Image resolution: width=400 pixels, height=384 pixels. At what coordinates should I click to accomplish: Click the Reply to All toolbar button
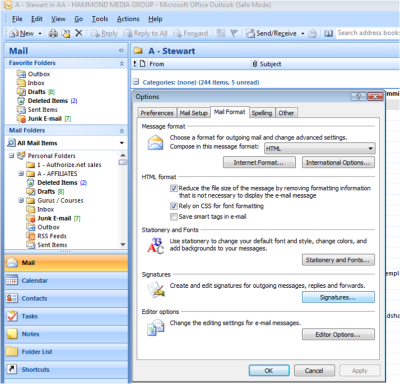point(145,33)
